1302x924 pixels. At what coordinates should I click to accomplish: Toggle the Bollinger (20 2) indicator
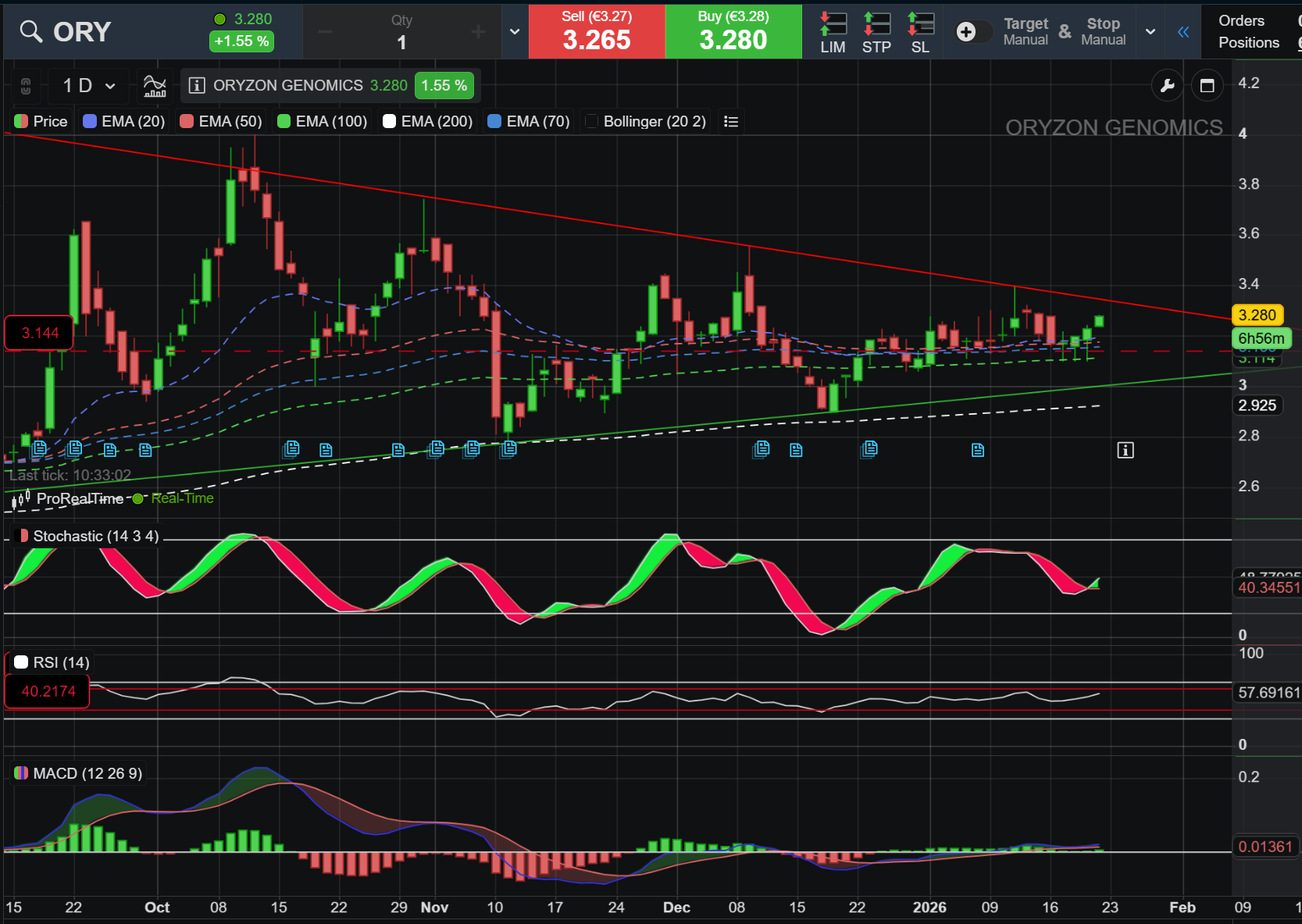tap(645, 121)
